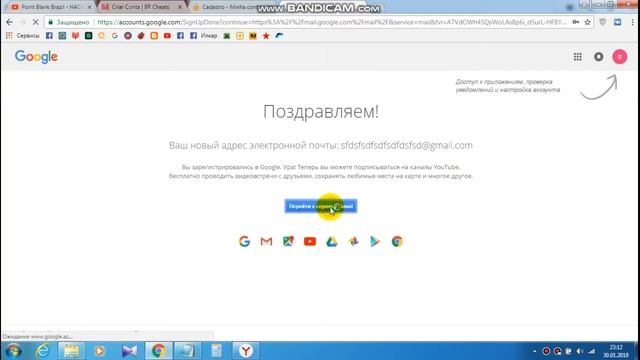This screenshot has height=360, width=640.
Task: Click the "Поздравляем!" heading
Action: click(x=321, y=111)
